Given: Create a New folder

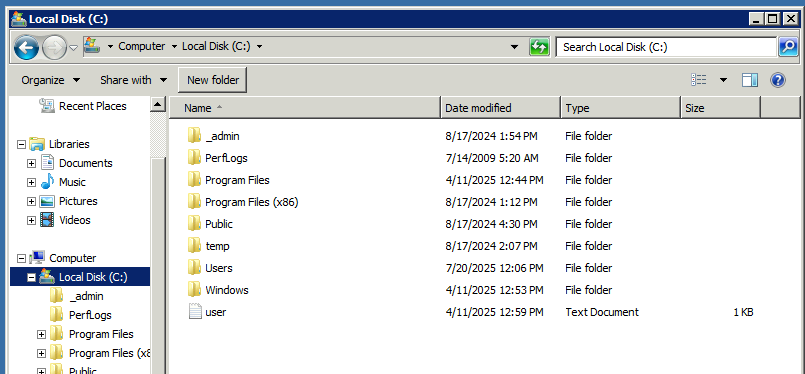Looking at the screenshot, I should (213, 80).
